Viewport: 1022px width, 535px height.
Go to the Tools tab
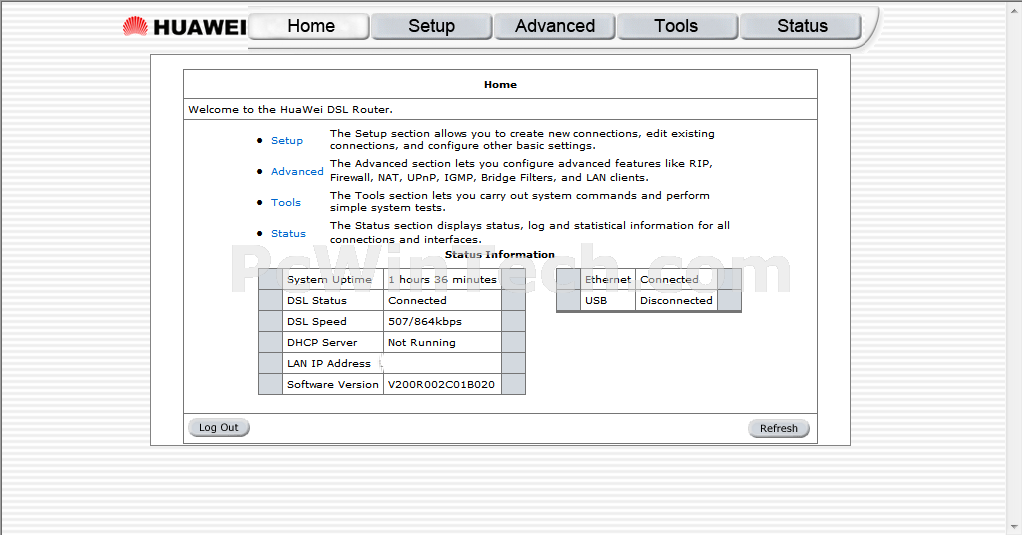pos(677,26)
